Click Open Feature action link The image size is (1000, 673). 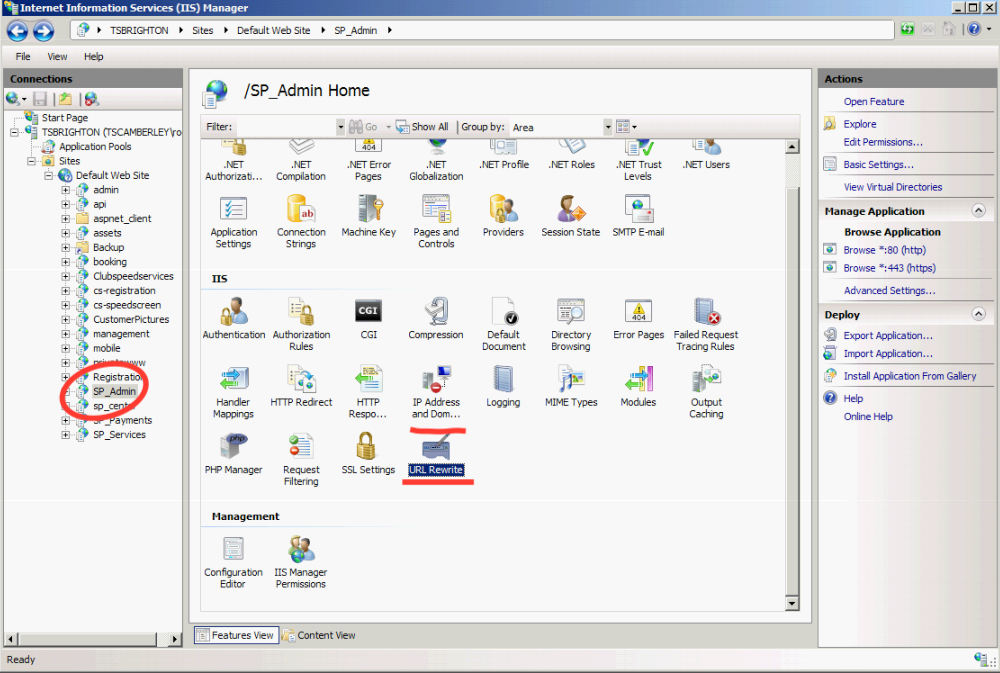click(x=874, y=101)
